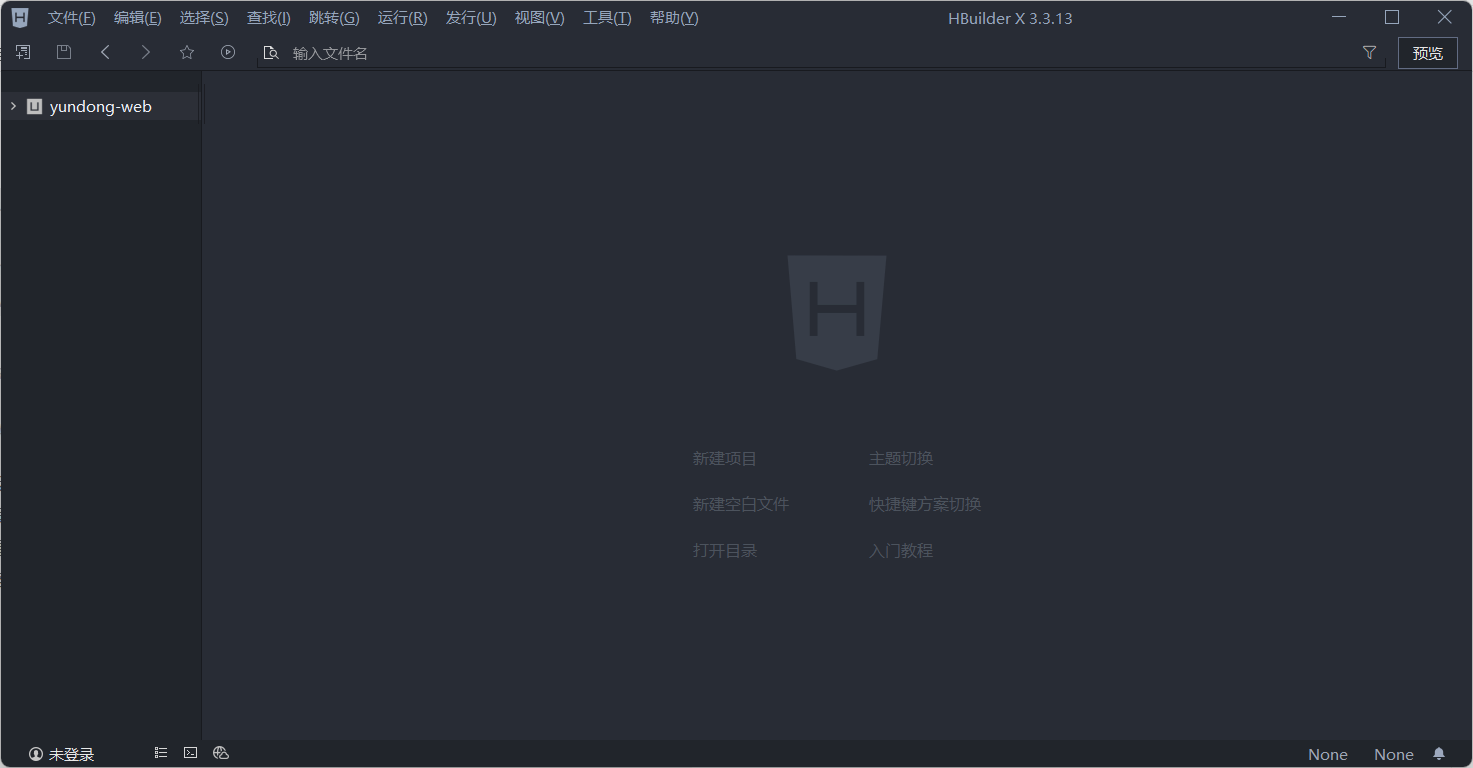Click the new file icon in the toolbar
Viewport: 1473px width, 768px height.
22,52
